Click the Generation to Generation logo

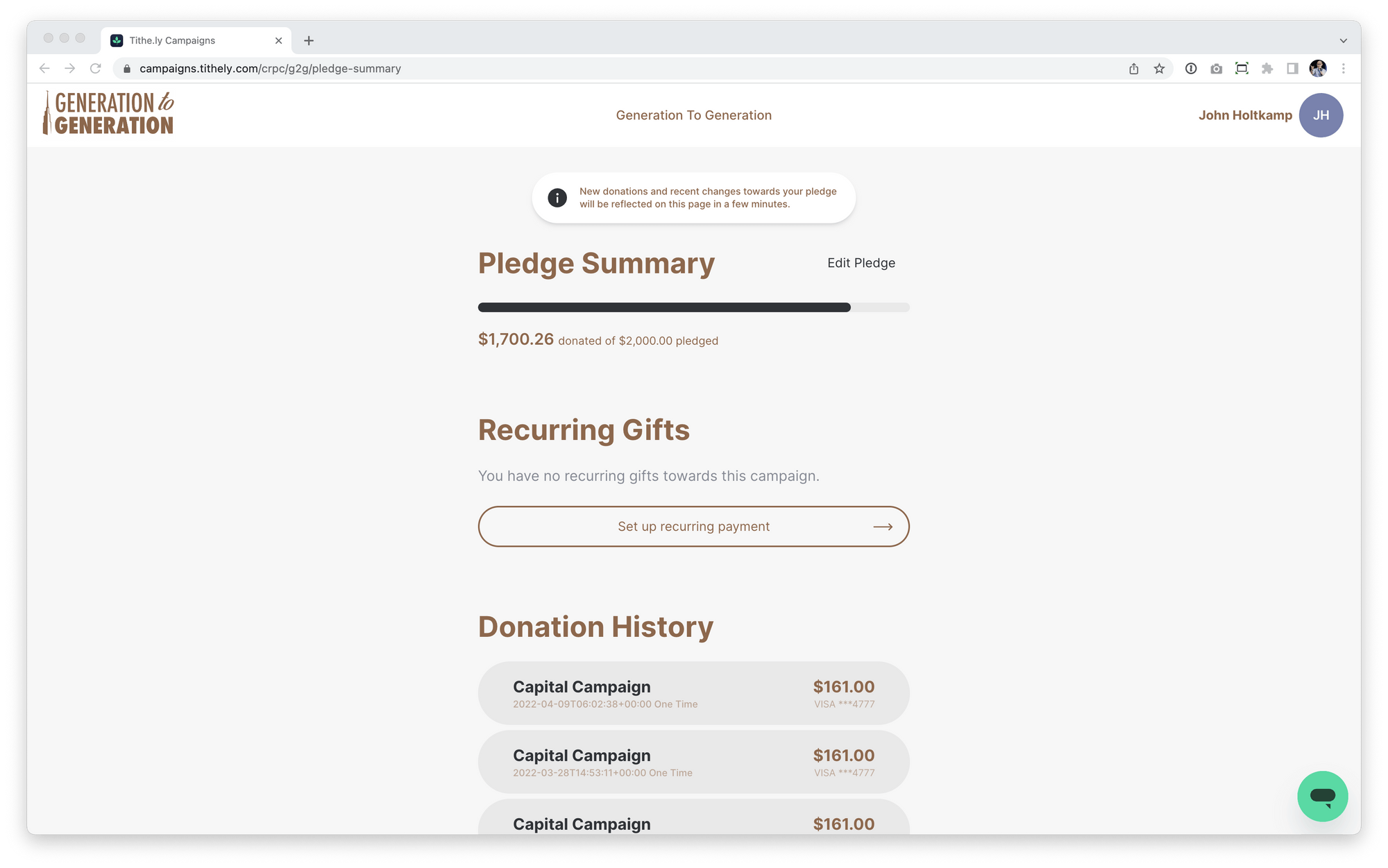pos(108,113)
